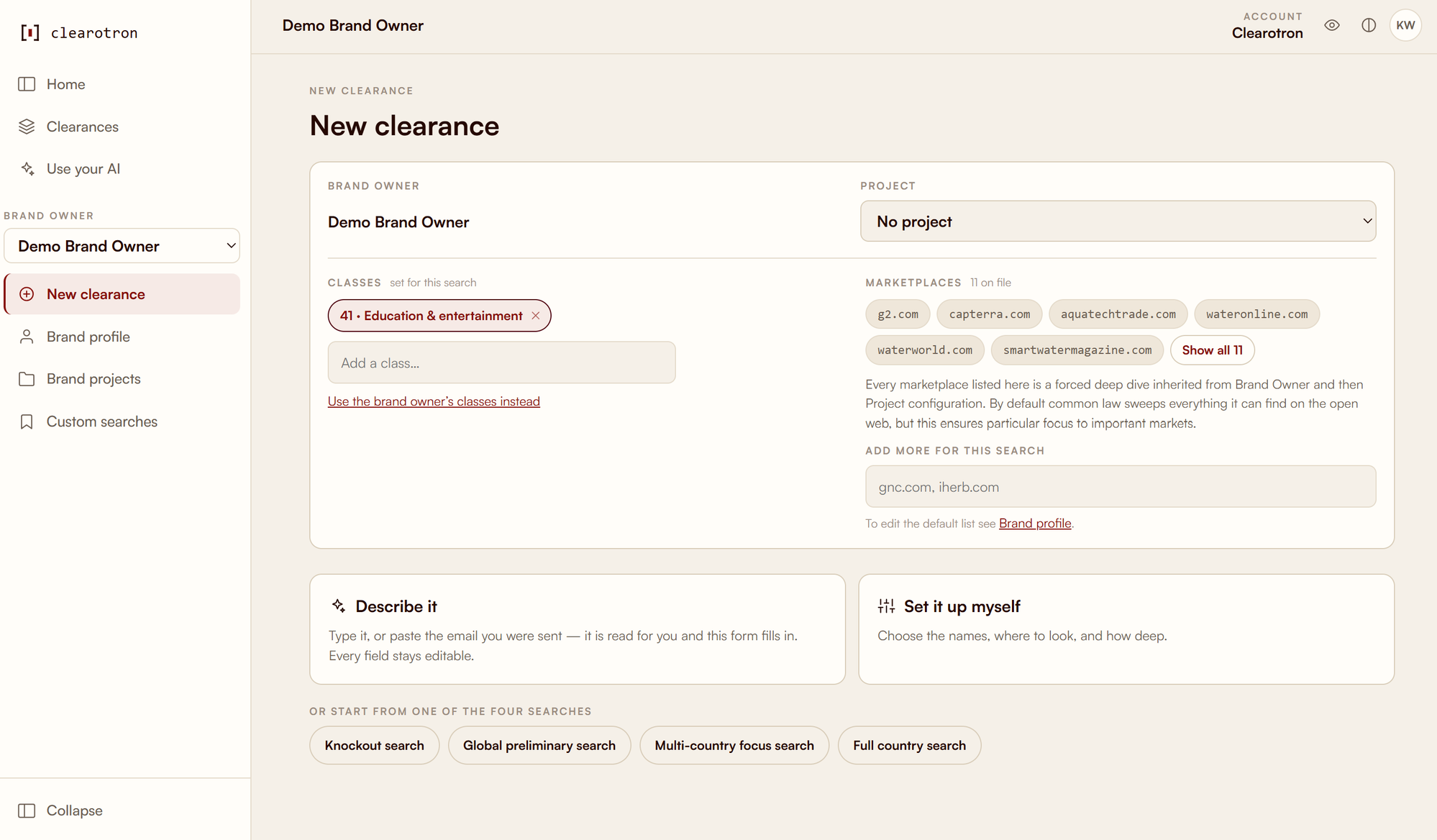Click the g2.com marketplace chip

[x=898, y=314]
